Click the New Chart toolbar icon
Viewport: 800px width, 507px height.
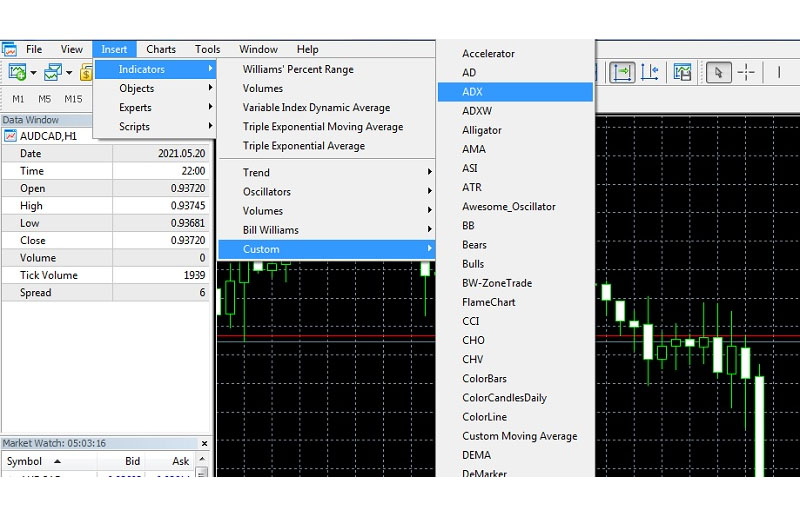coord(17,72)
